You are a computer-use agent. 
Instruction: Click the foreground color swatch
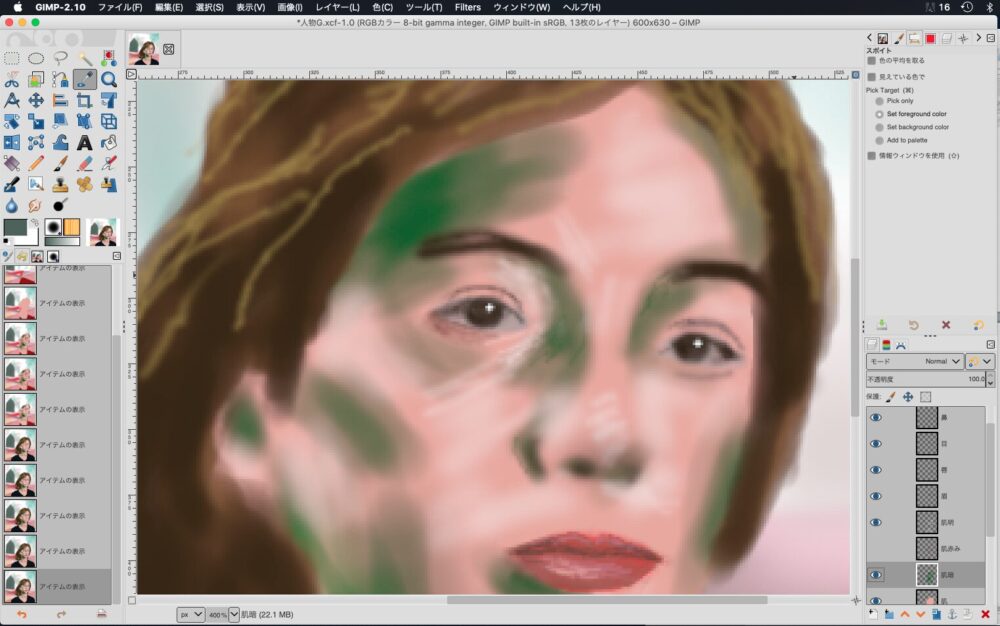point(14,228)
